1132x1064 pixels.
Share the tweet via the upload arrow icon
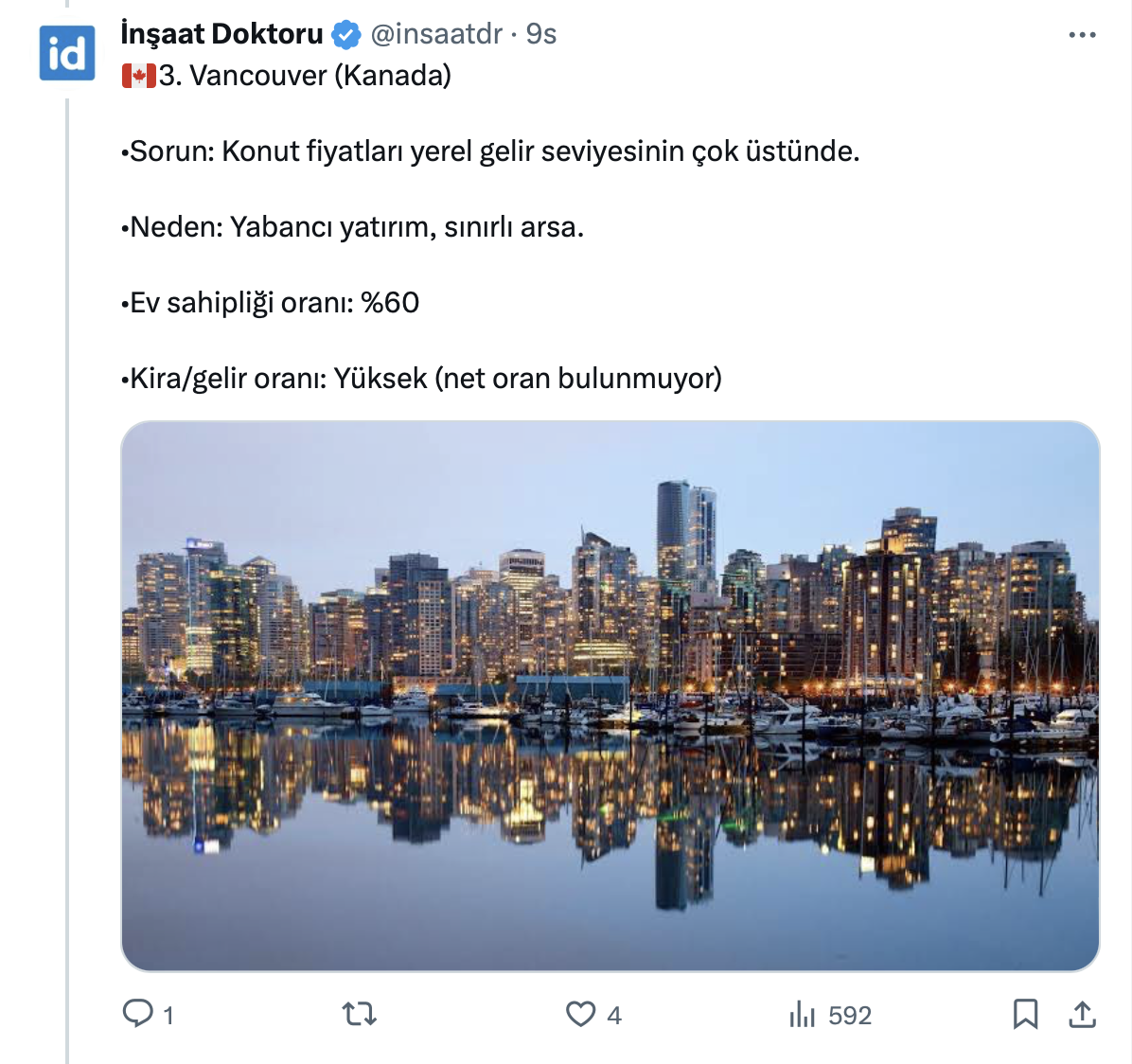pyautogui.click(x=1082, y=1014)
